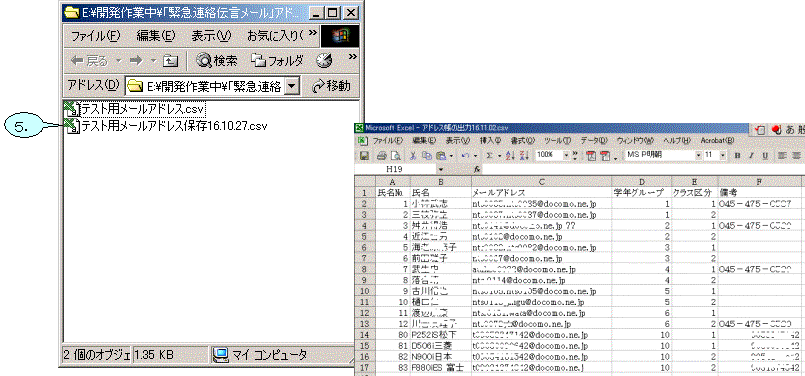
Task: Click the Print icon in Excel toolbar
Action: pos(381,155)
